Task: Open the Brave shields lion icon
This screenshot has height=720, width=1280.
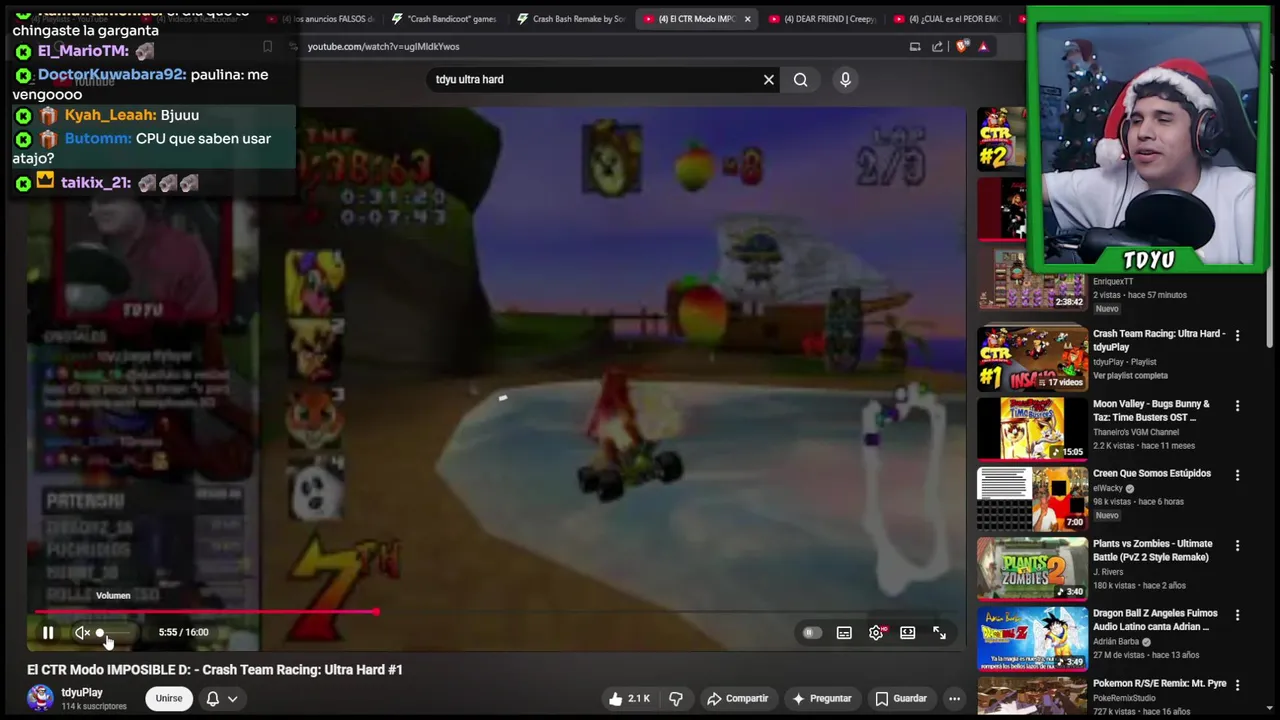Action: 962,46
